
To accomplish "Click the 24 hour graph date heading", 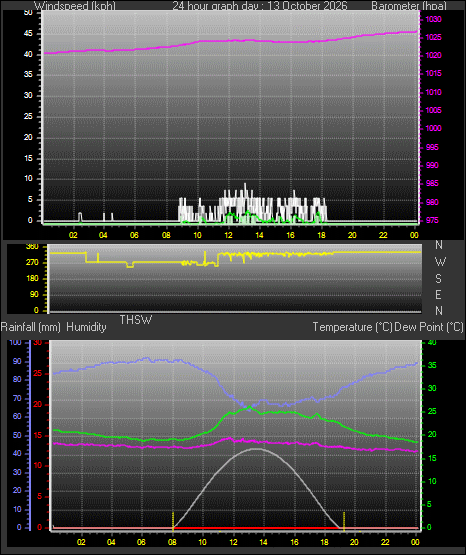I will click(260, 6).
